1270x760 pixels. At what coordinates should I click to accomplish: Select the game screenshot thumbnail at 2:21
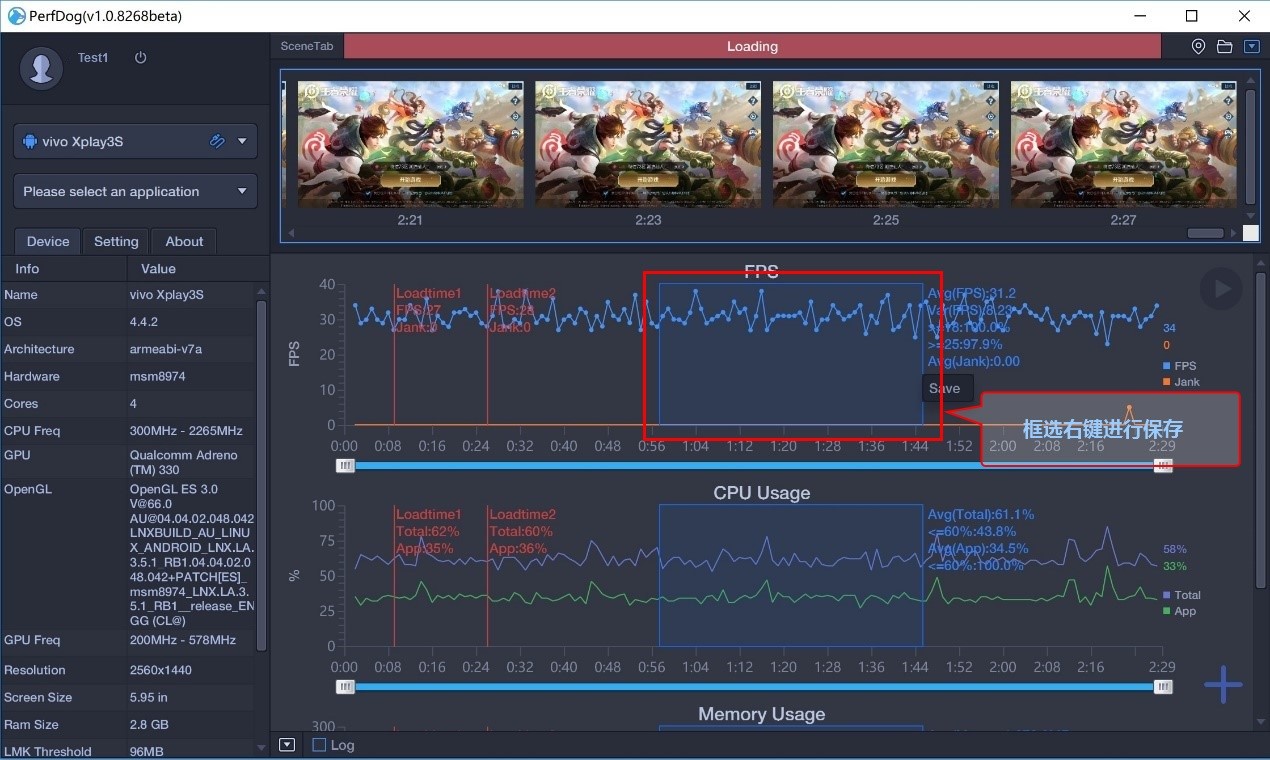410,144
